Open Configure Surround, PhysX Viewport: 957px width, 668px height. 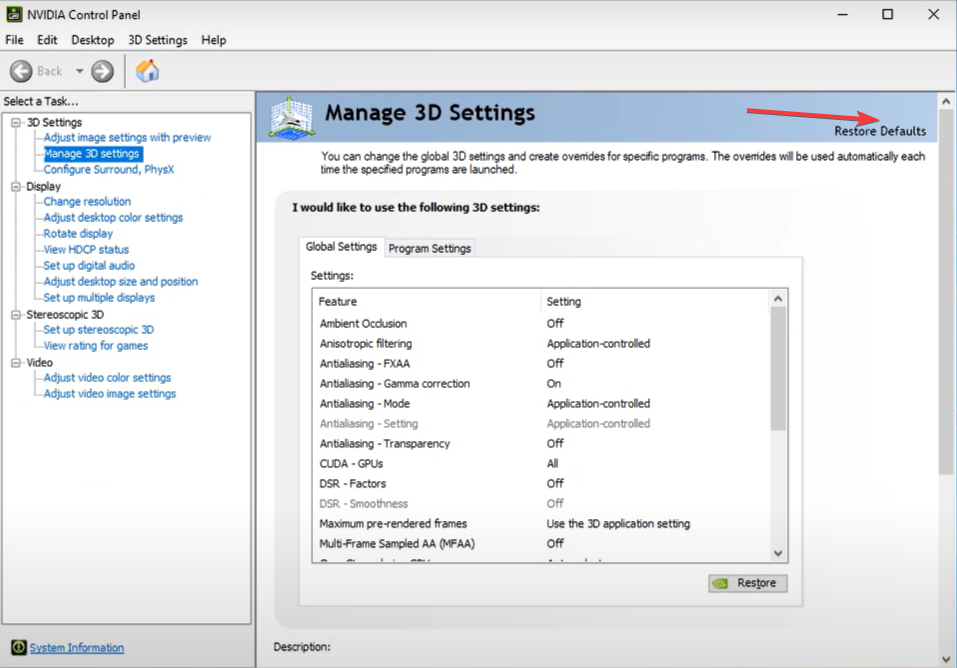click(109, 170)
